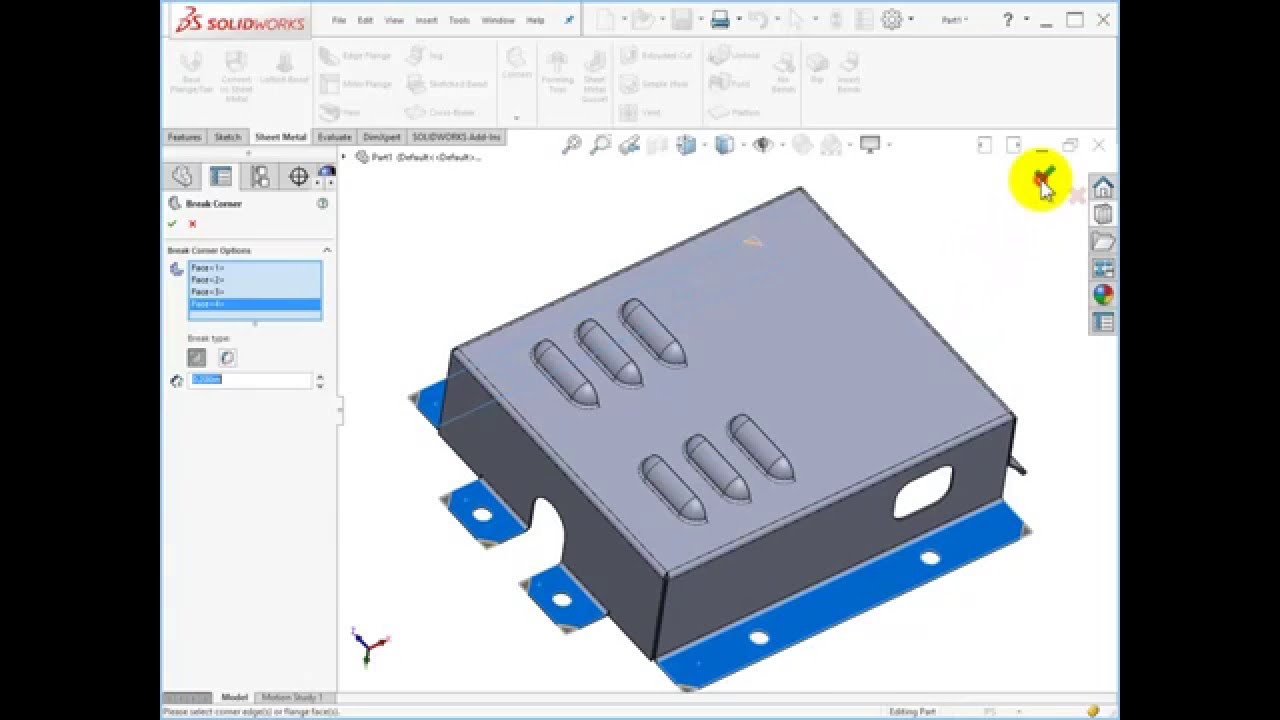1280x720 pixels.
Task: Click the Insert Bends tool
Action: pos(848,72)
